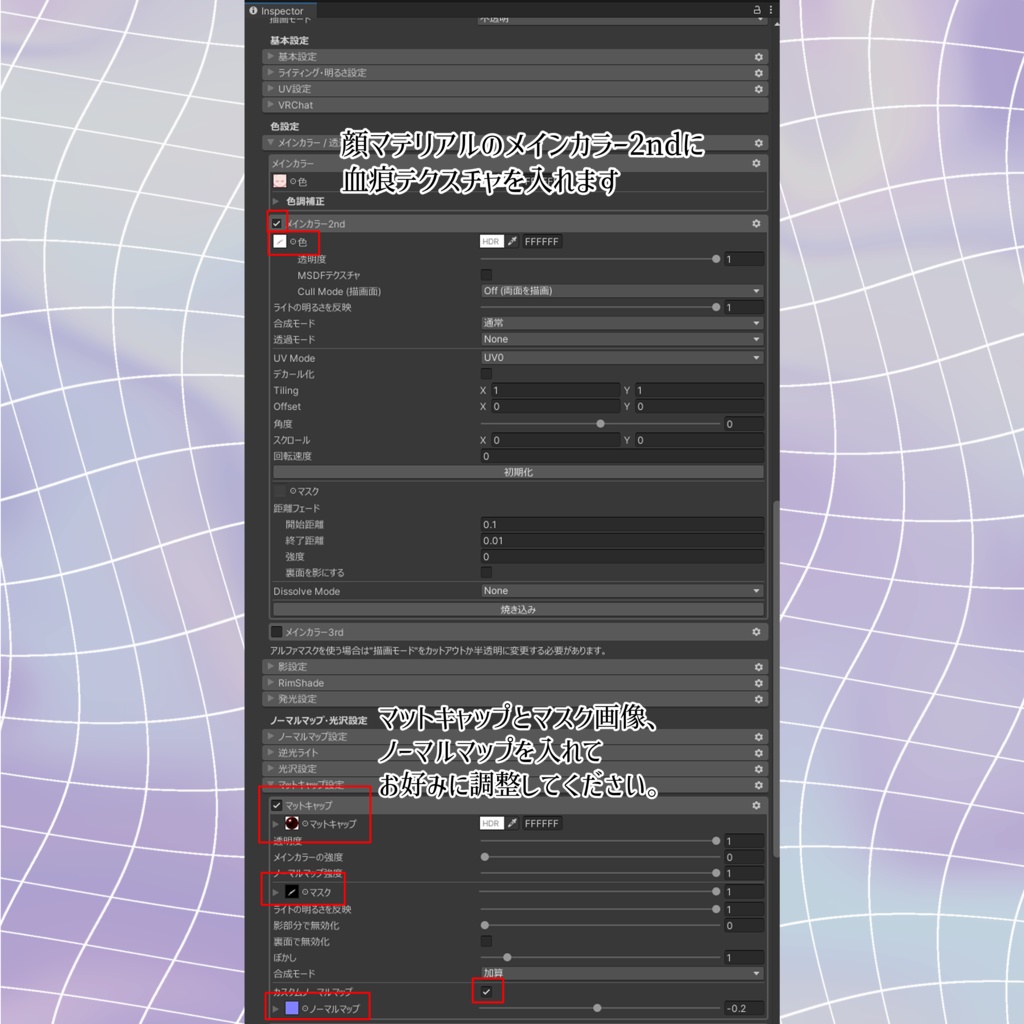
Task: Open gear menu for ノーマルマップ設定
Action: (x=758, y=737)
